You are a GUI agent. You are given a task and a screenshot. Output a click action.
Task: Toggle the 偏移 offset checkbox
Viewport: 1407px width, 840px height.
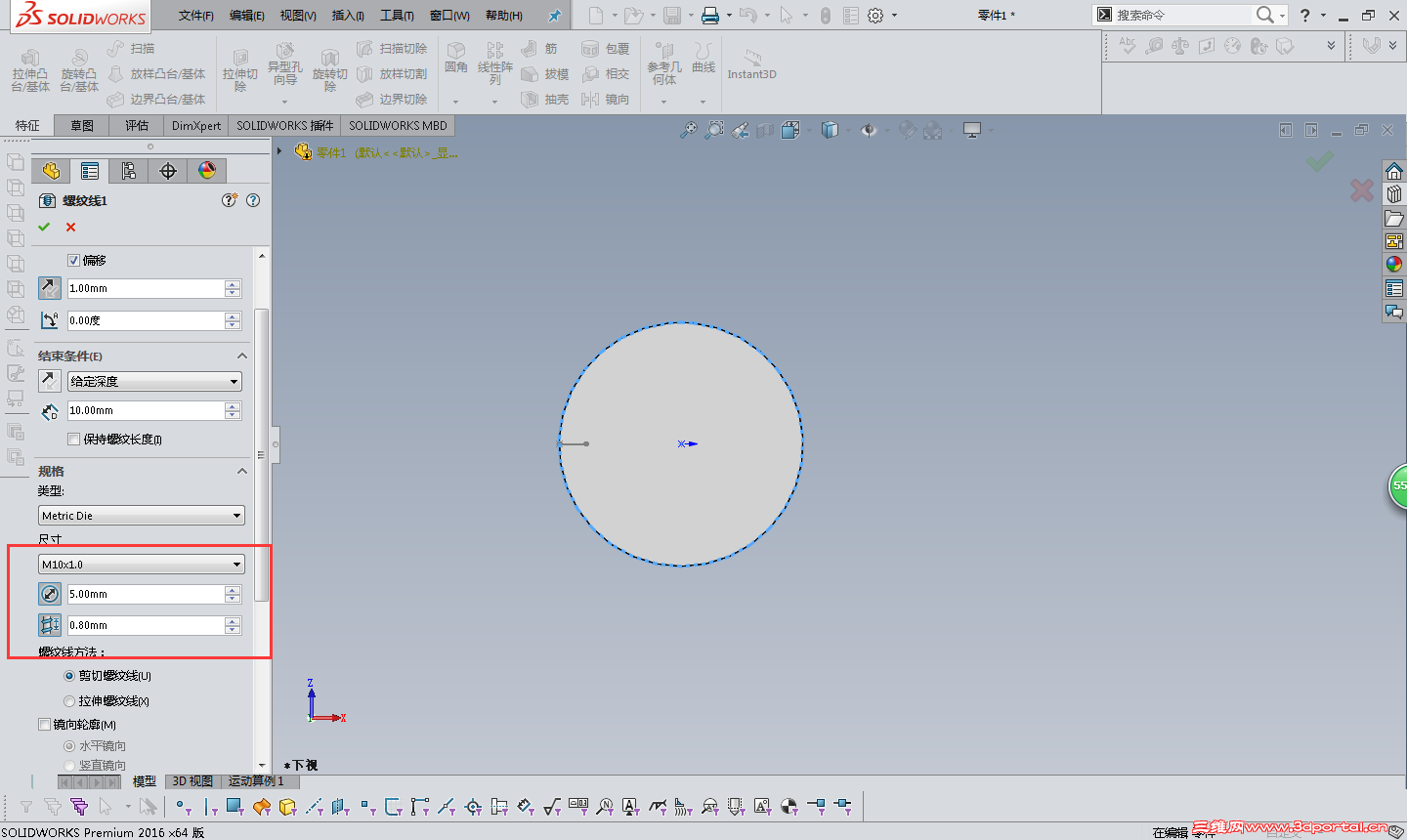(73, 261)
